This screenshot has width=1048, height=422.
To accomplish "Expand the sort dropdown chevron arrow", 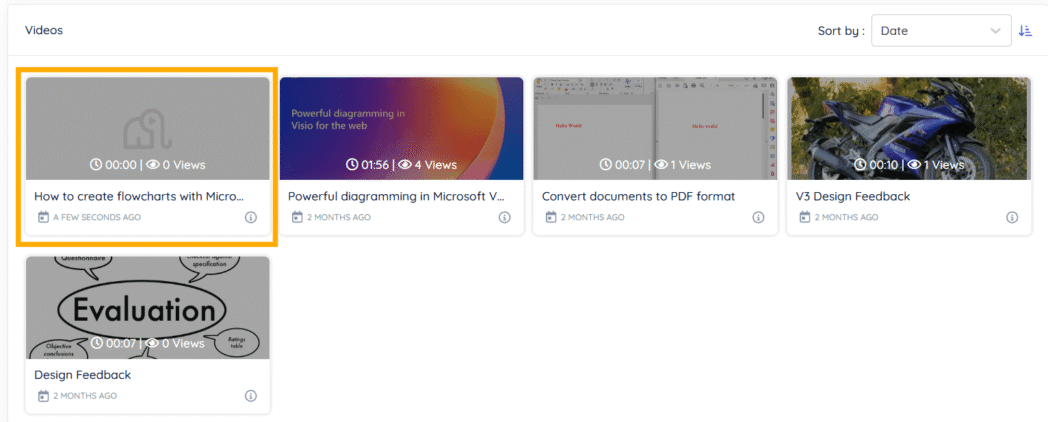I will (x=996, y=31).
